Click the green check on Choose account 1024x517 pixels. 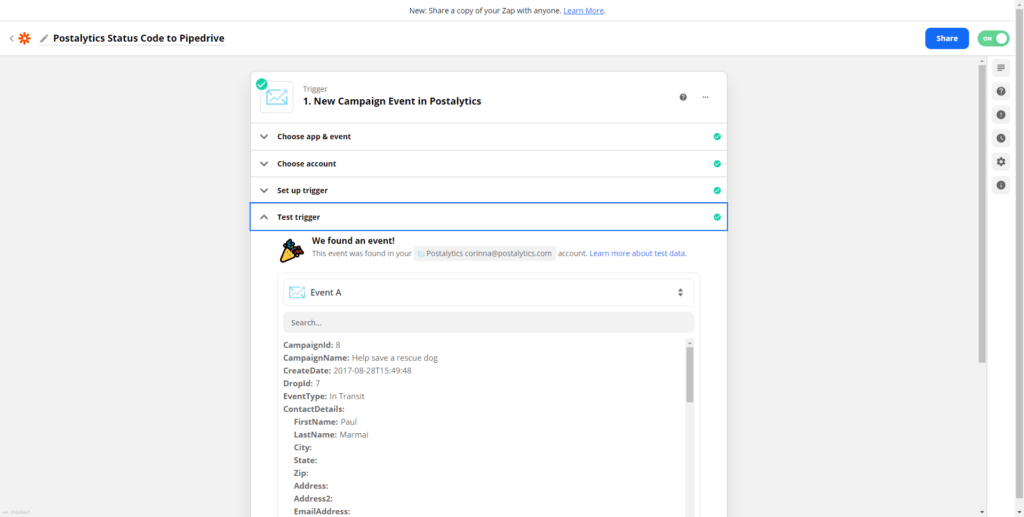(x=717, y=163)
